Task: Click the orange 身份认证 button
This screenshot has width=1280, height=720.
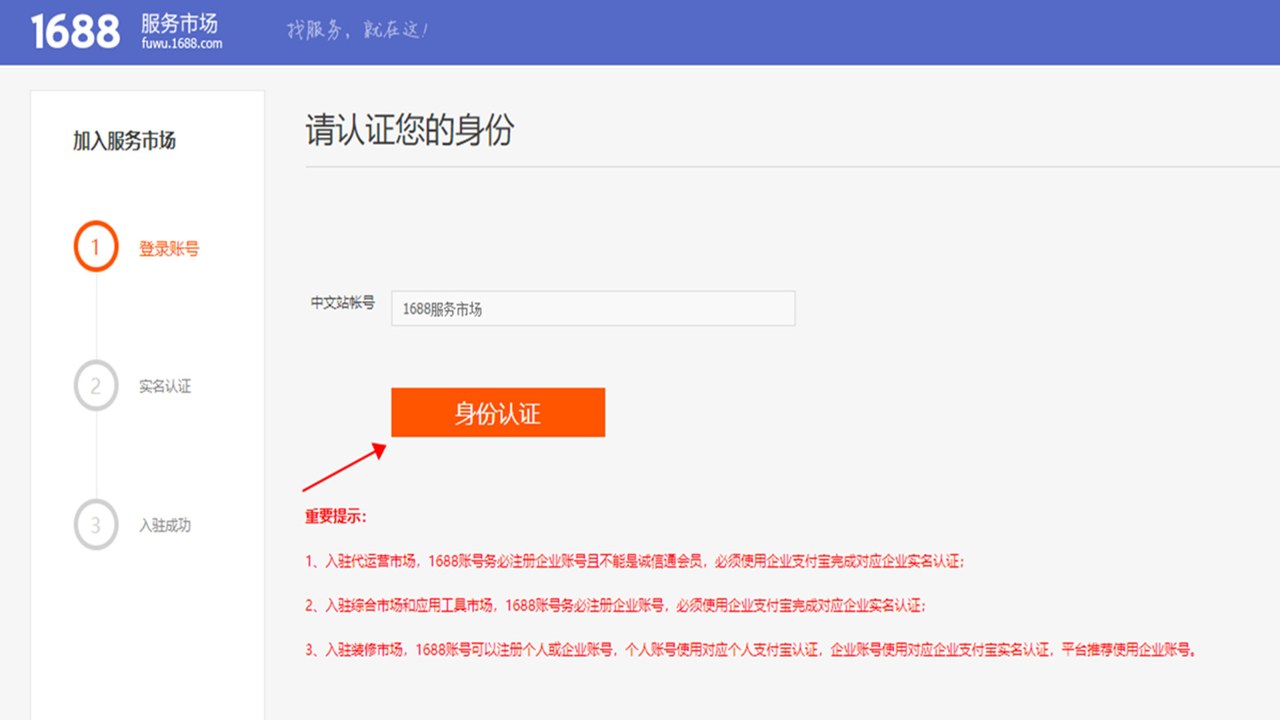Action: 498,412
